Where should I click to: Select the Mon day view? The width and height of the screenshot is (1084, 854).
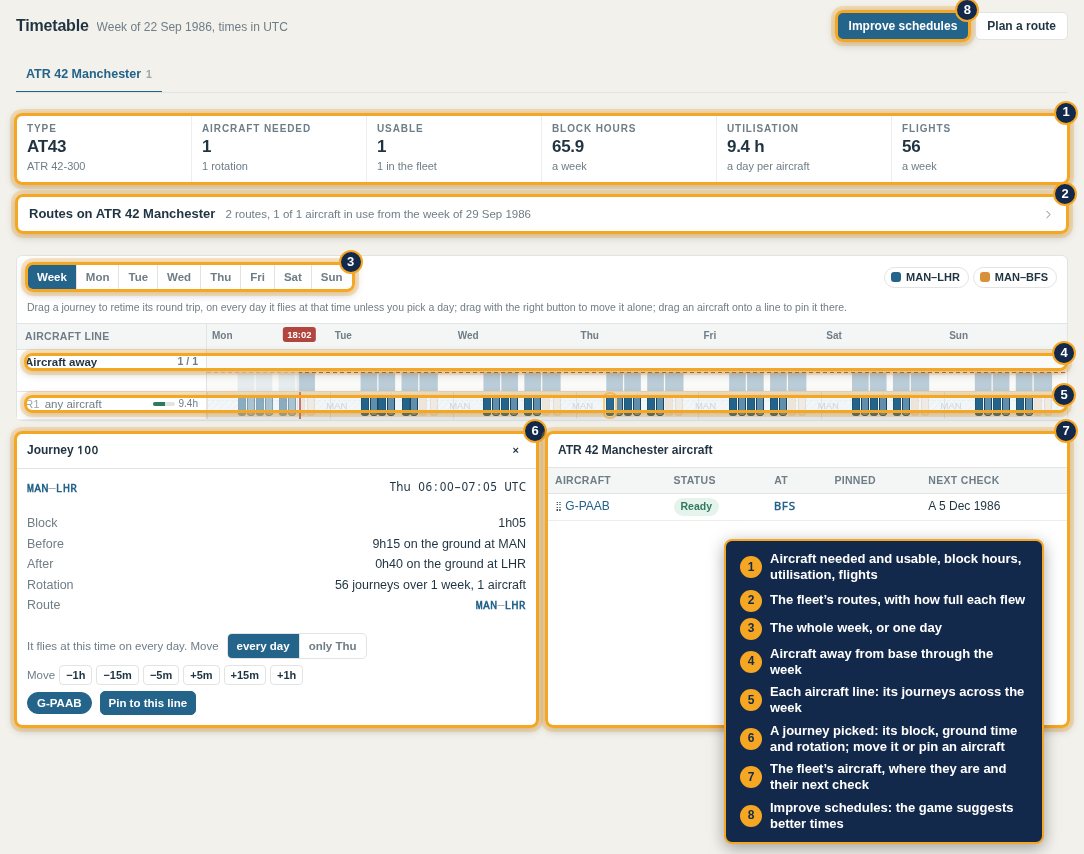coord(97,277)
